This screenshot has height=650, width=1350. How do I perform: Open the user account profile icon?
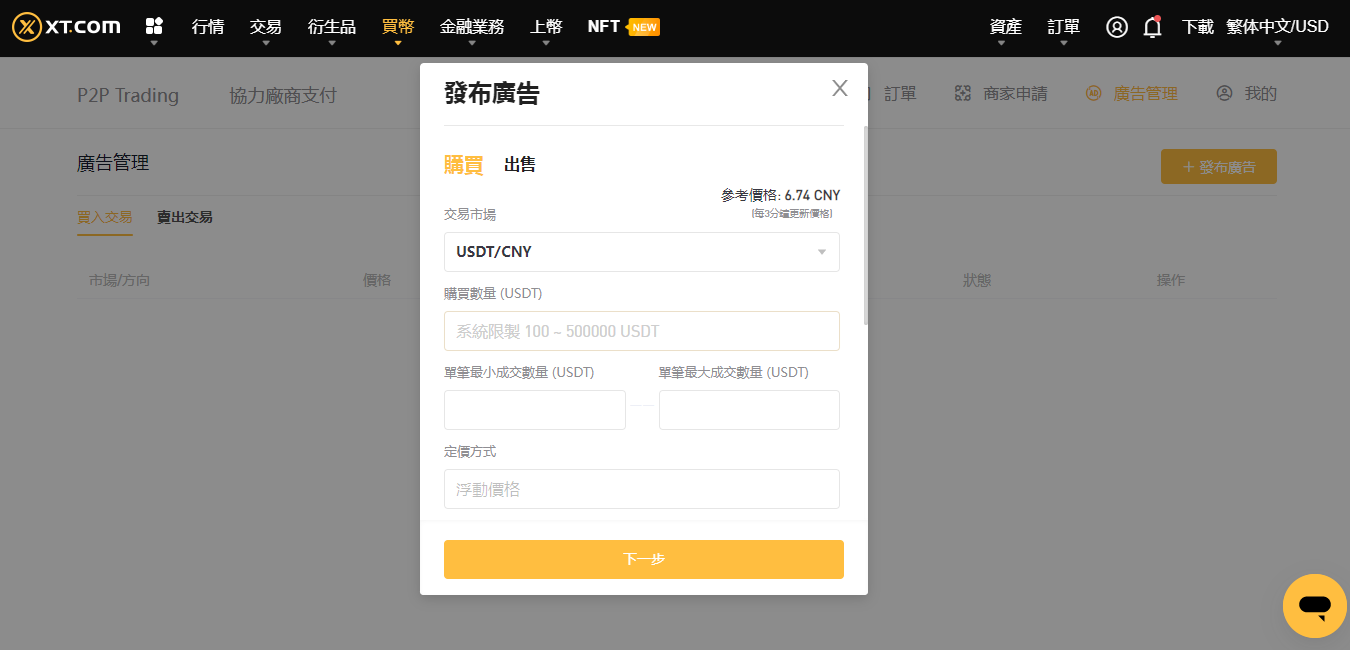(1117, 27)
